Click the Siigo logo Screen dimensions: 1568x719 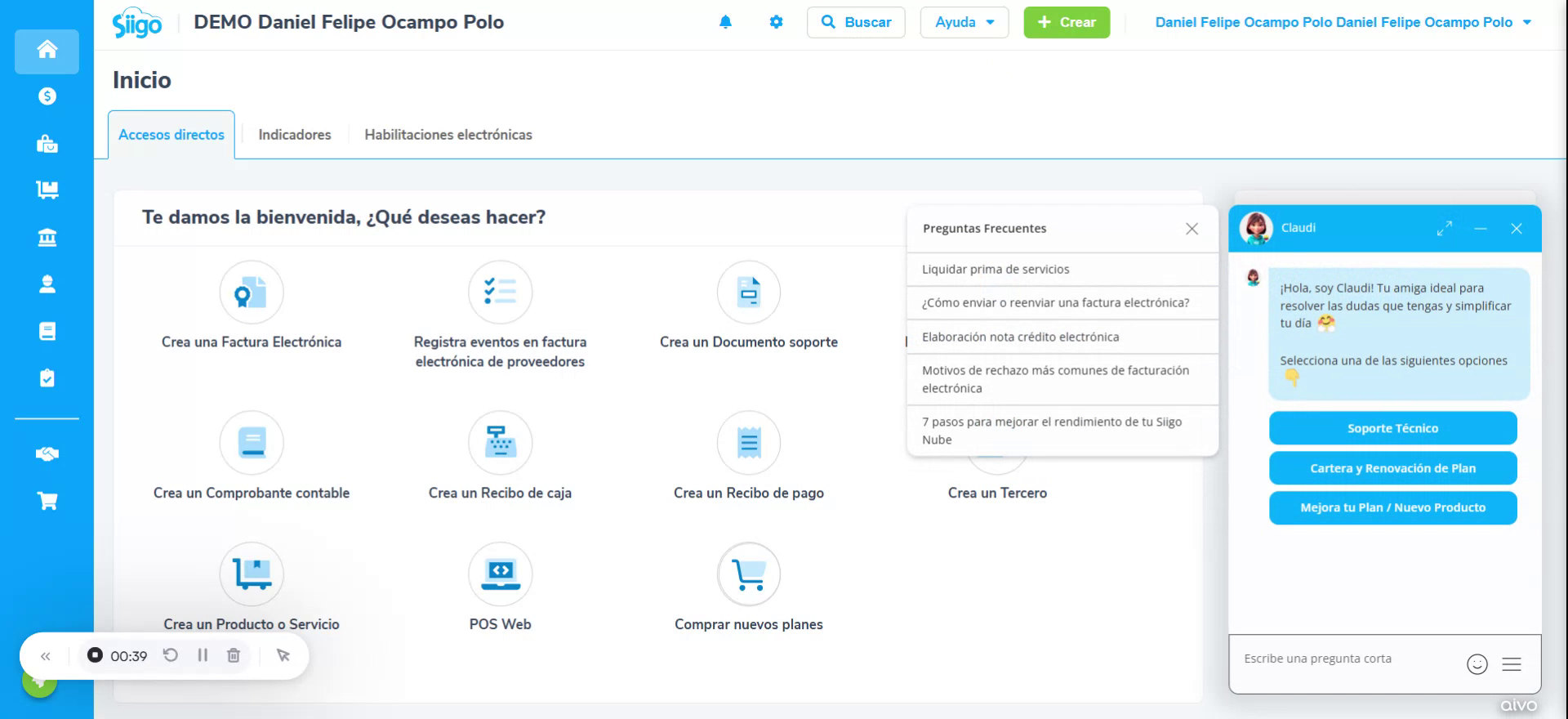pos(137,24)
